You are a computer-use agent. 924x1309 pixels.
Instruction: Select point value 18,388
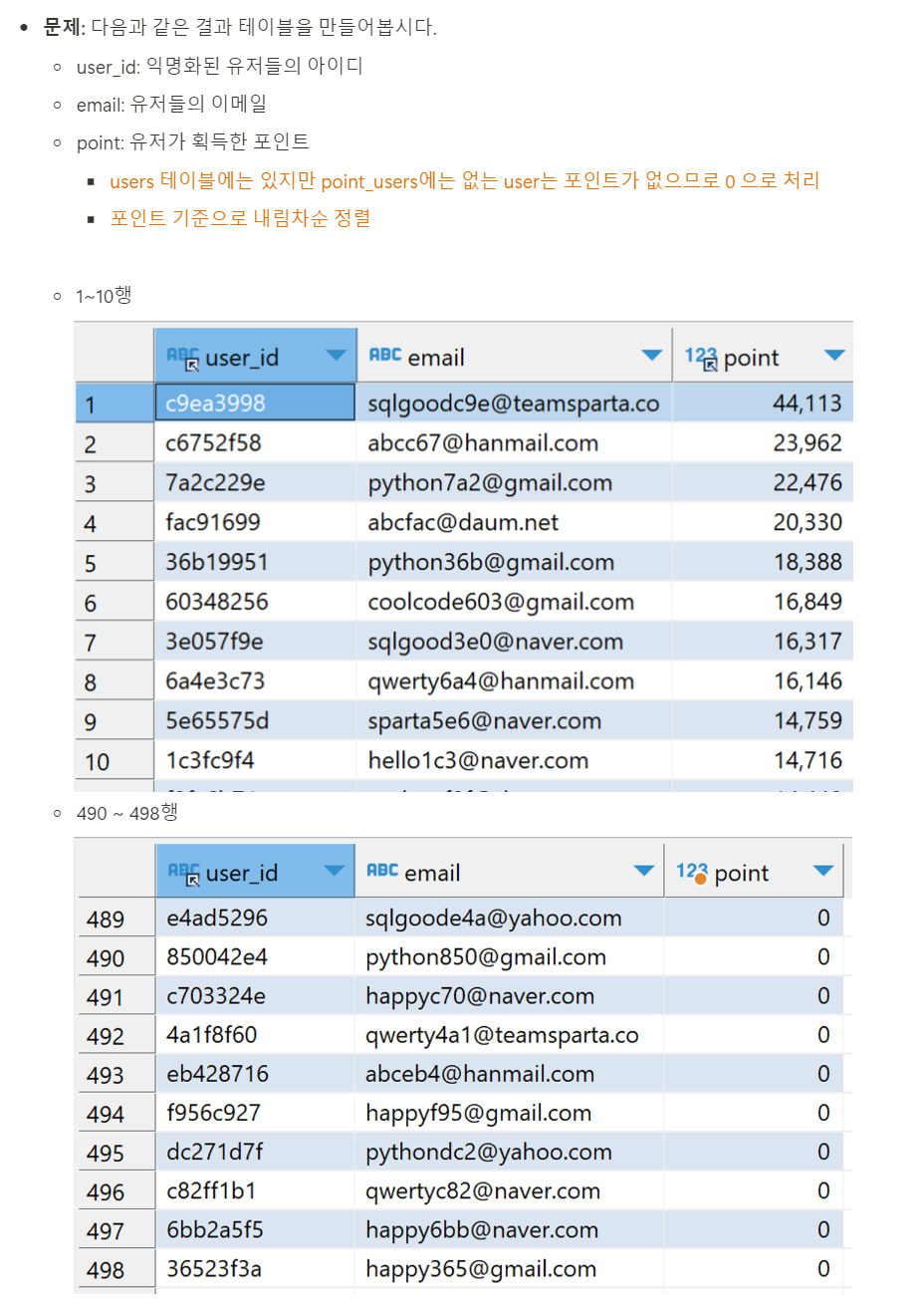(763, 562)
